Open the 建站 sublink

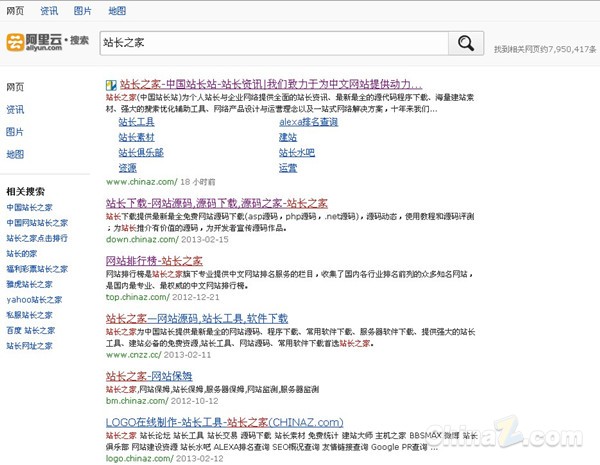[x=288, y=137]
